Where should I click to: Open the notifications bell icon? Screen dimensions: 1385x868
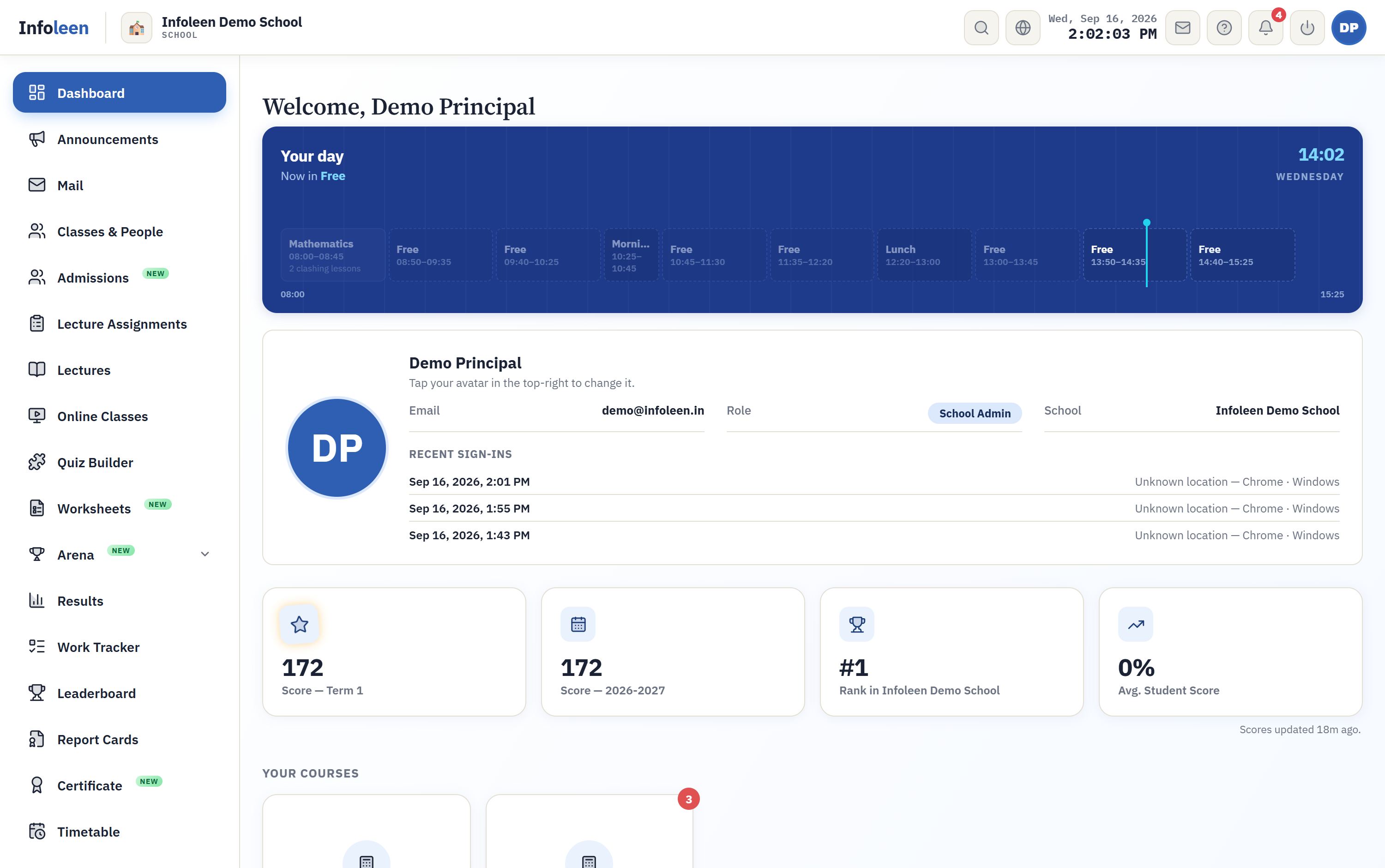[x=1265, y=28]
